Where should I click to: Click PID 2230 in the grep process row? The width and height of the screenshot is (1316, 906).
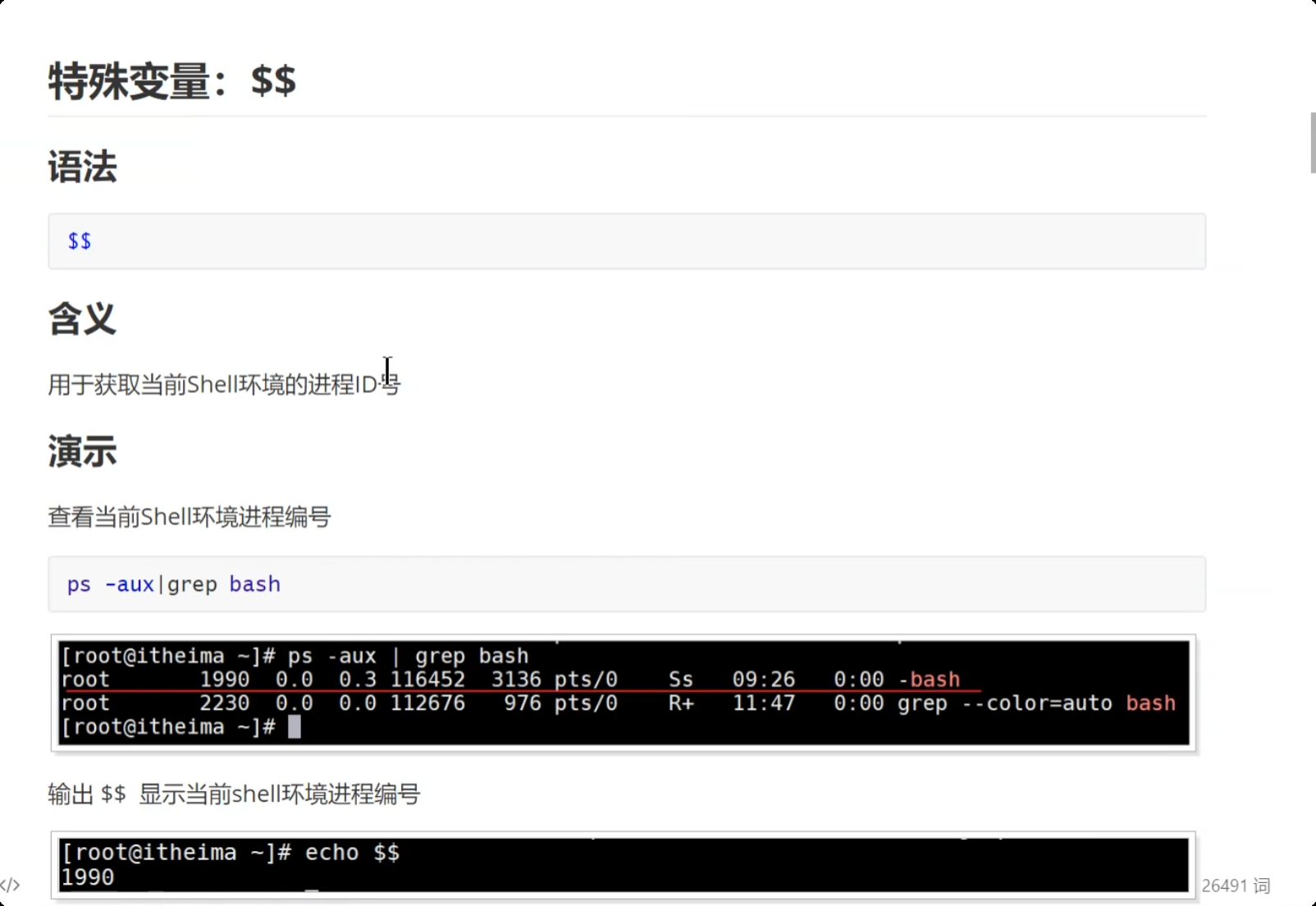point(225,703)
